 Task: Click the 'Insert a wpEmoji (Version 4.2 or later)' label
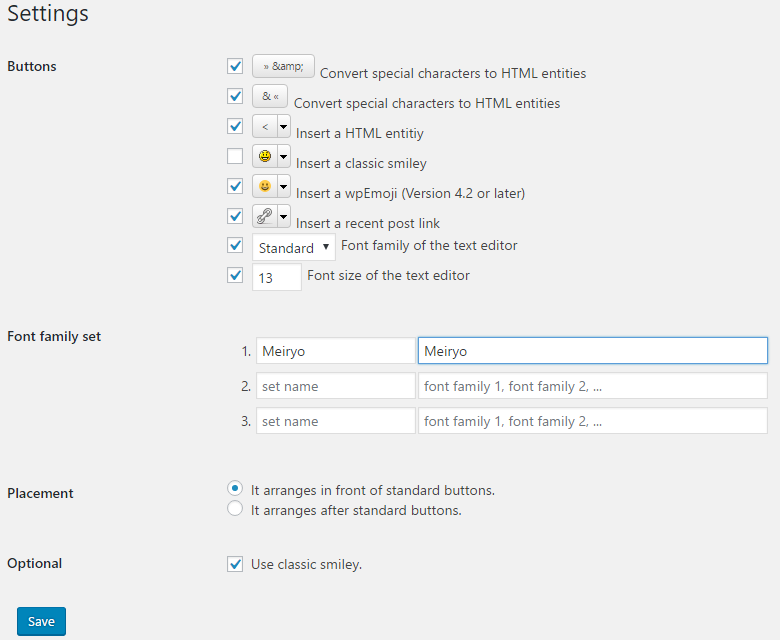(x=410, y=193)
